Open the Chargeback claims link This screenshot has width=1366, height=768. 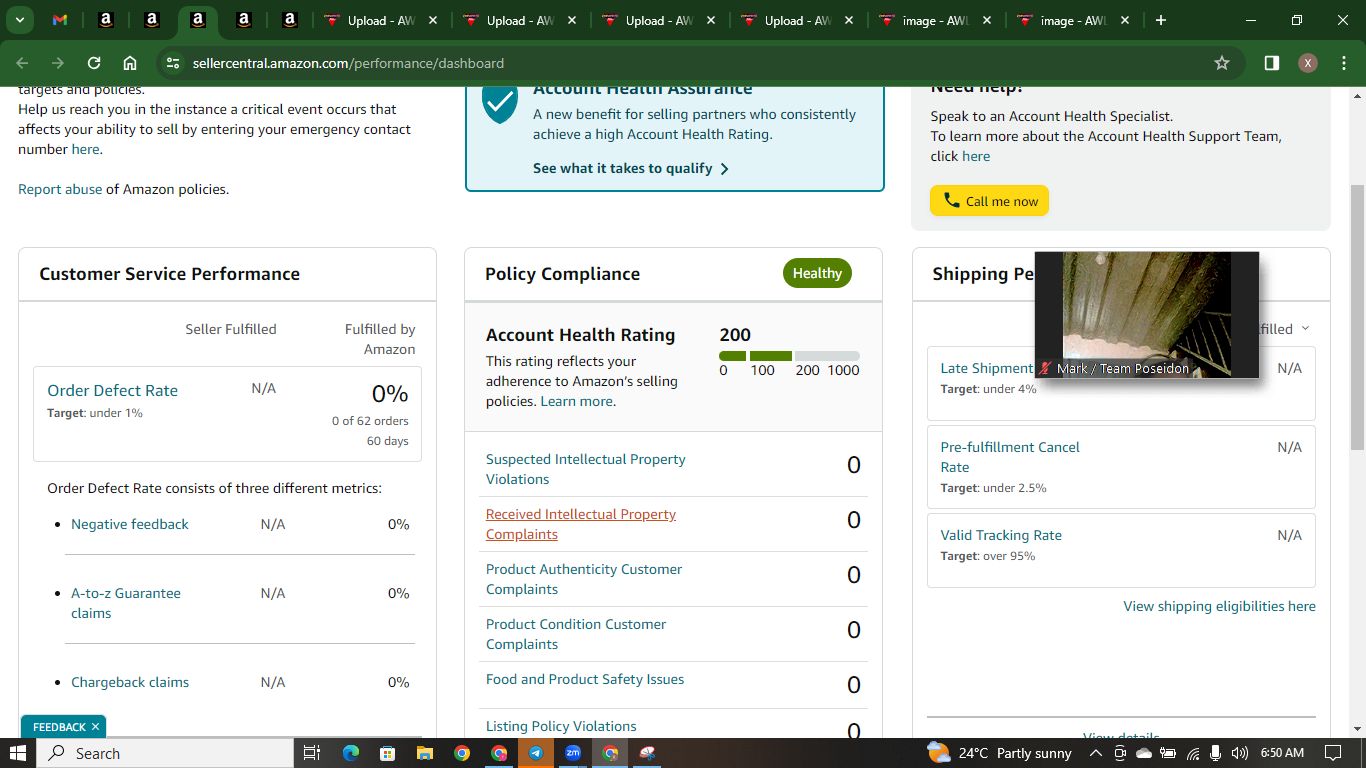pos(130,682)
